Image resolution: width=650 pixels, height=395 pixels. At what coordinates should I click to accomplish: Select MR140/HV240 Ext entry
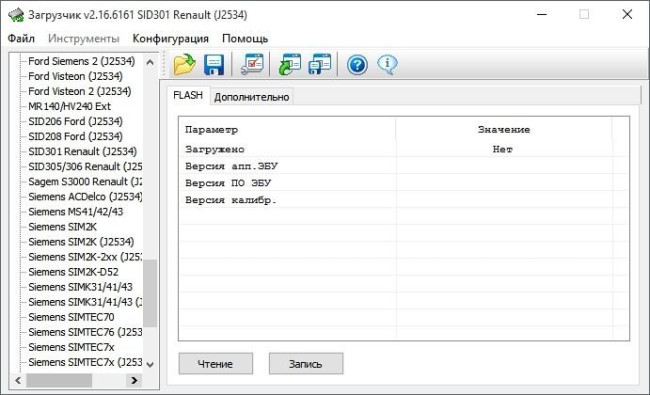coord(69,107)
